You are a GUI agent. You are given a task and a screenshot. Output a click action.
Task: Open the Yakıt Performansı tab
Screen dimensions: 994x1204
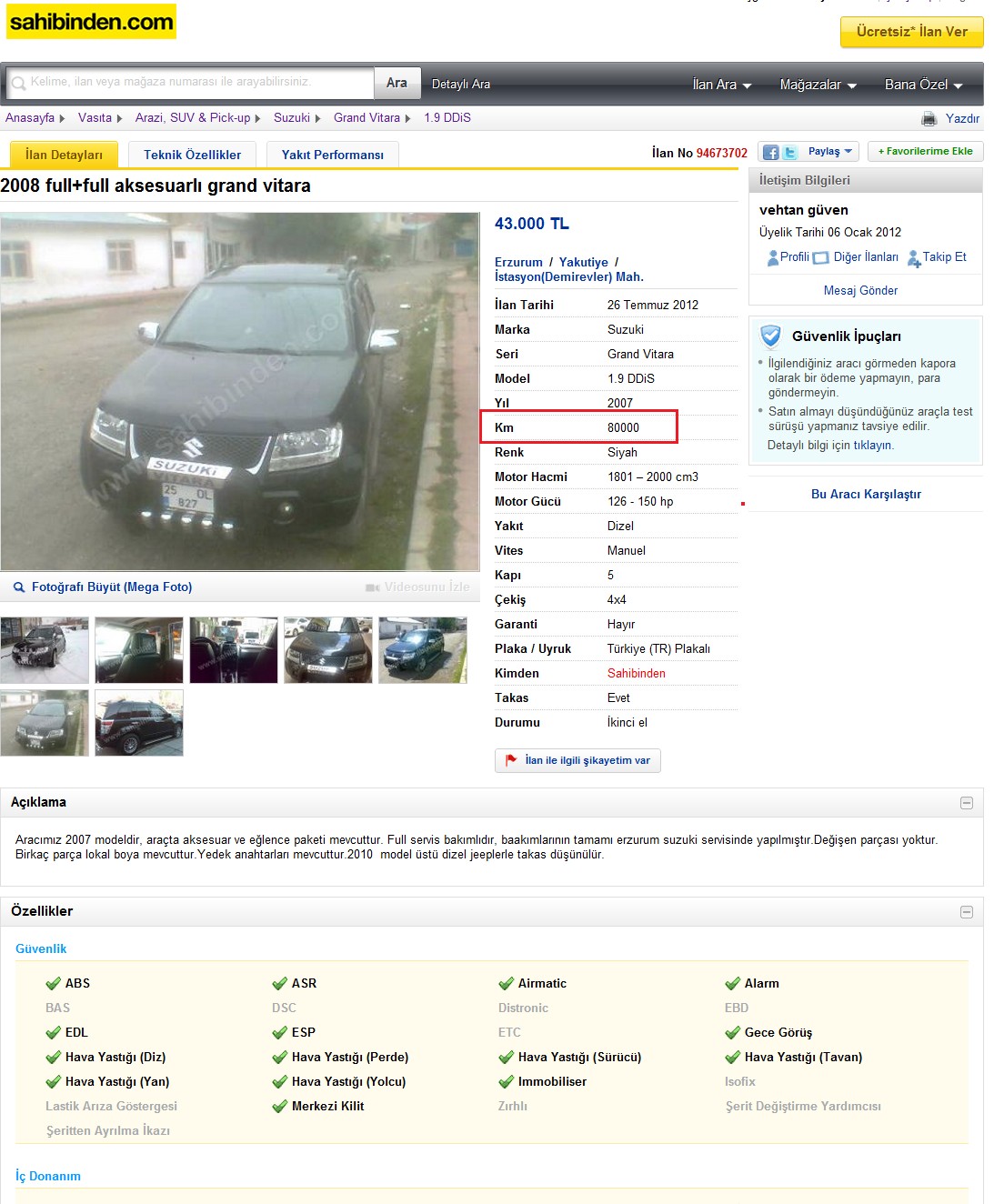coord(333,155)
